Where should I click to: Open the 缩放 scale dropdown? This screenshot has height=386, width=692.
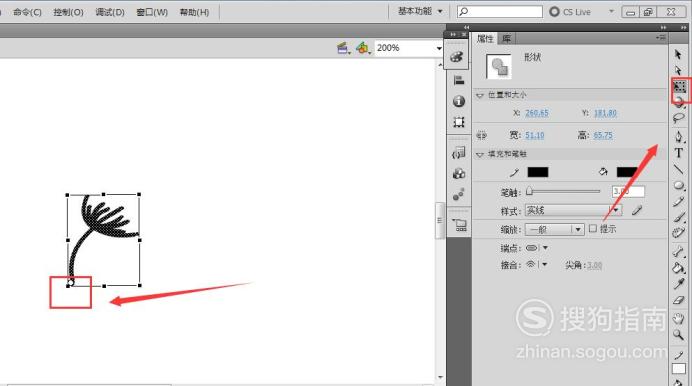tap(554, 229)
